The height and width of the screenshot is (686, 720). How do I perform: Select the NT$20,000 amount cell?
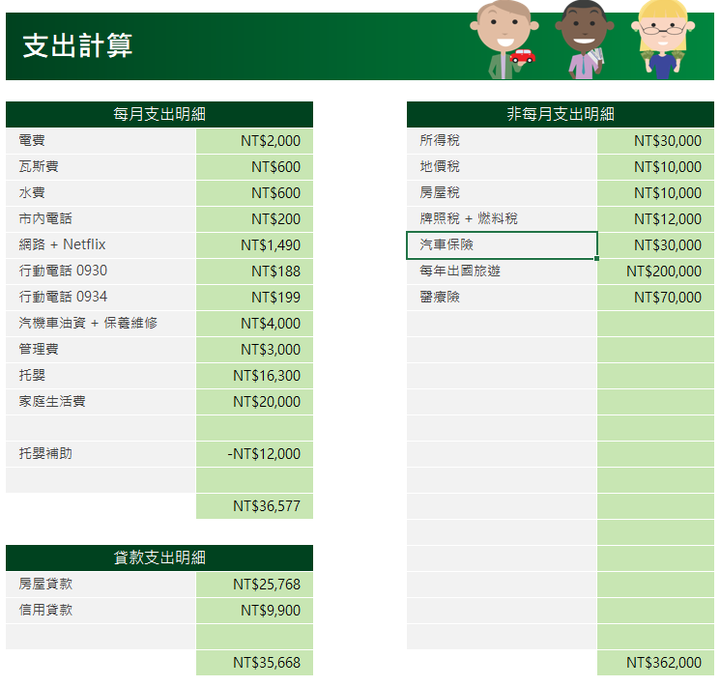coord(254,402)
